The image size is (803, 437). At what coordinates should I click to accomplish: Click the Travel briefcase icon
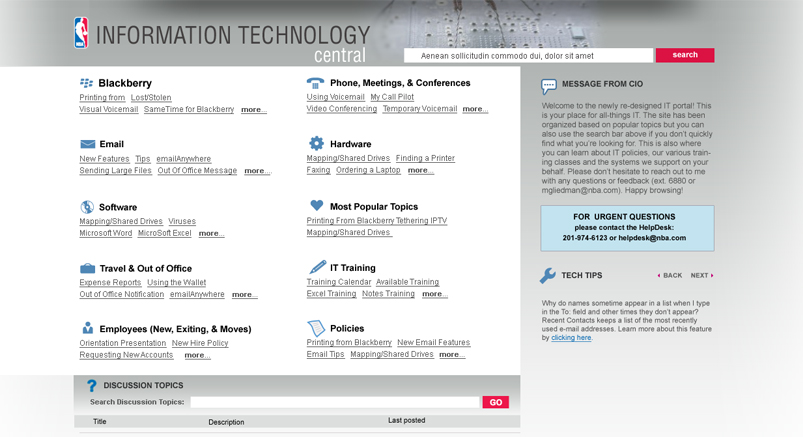click(87, 268)
